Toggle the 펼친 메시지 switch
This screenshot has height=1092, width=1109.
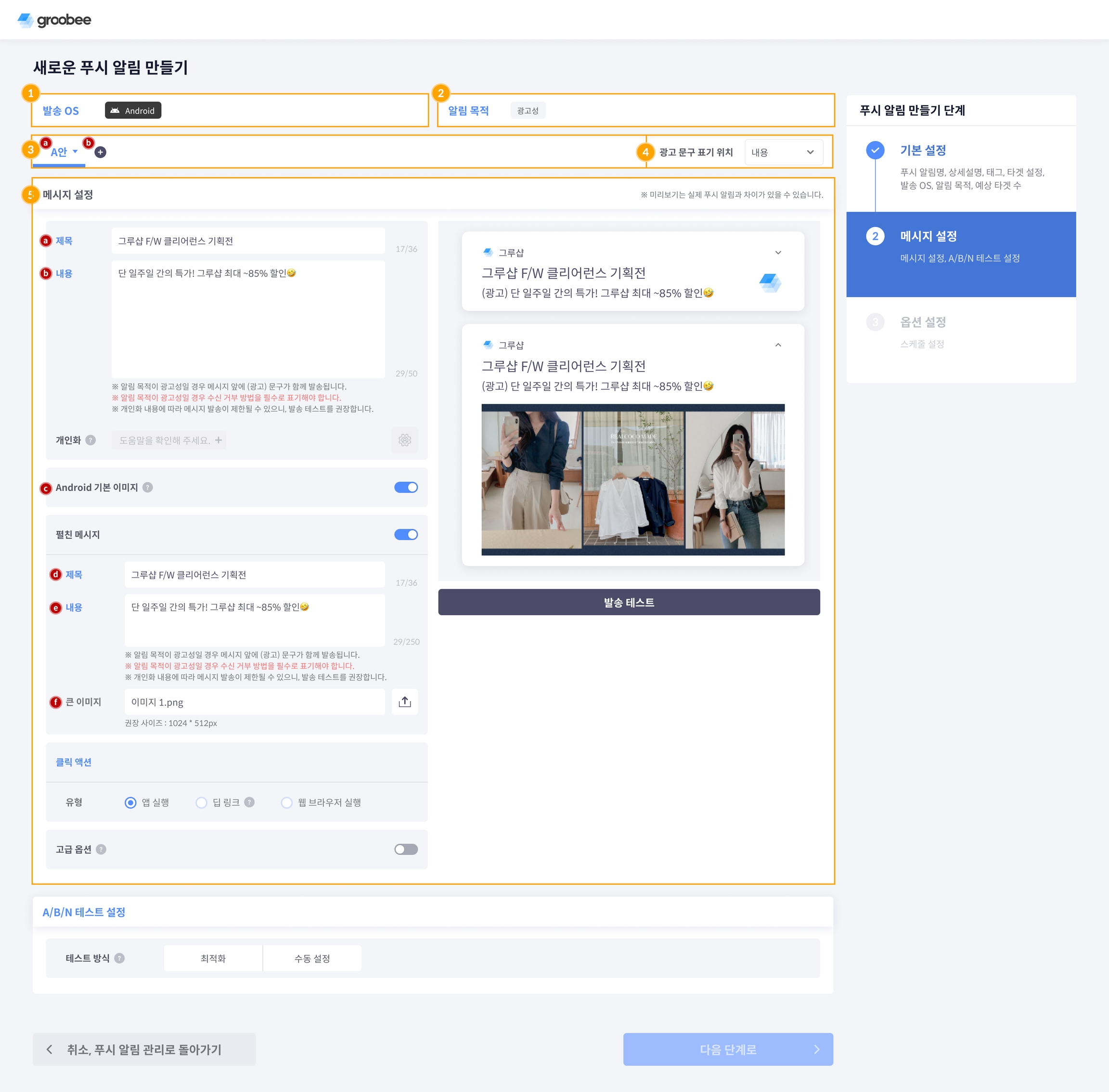[406, 534]
